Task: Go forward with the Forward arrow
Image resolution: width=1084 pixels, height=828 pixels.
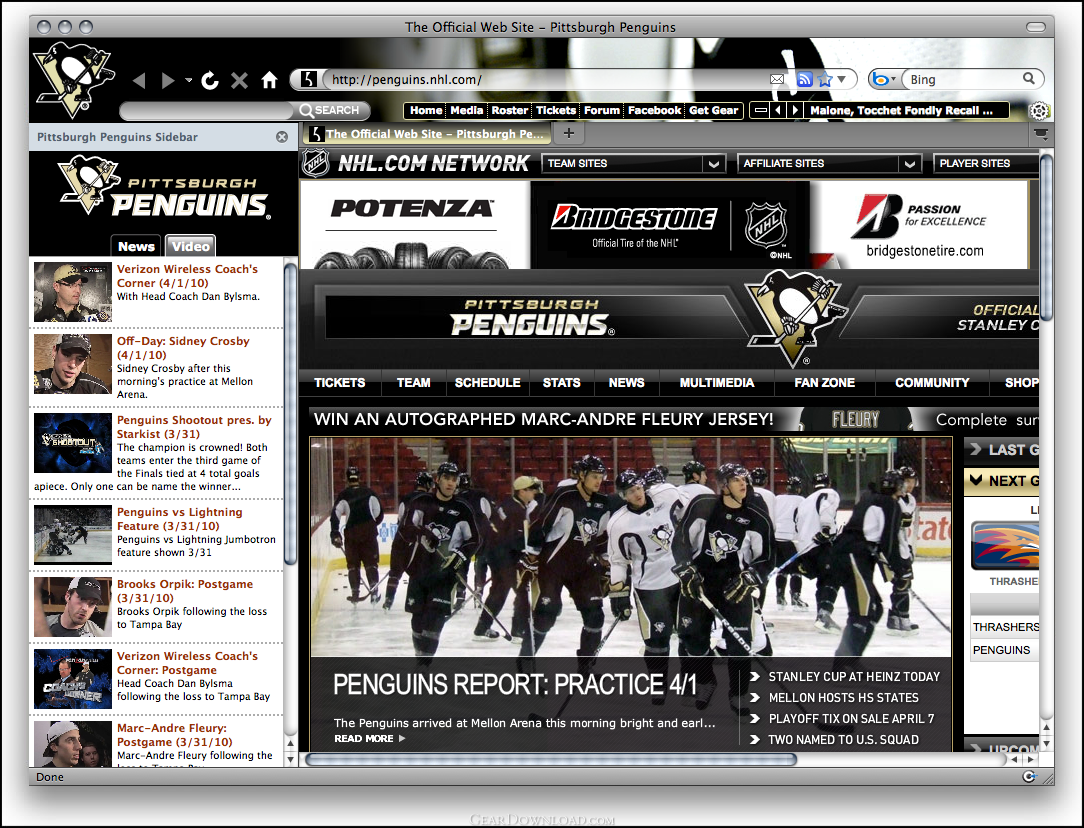Action: pos(168,81)
